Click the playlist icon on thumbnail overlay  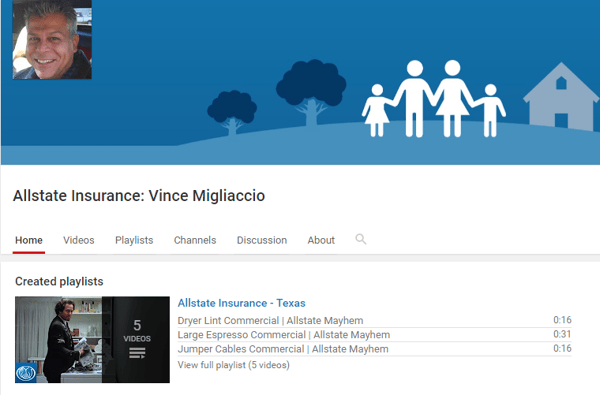pos(137,353)
